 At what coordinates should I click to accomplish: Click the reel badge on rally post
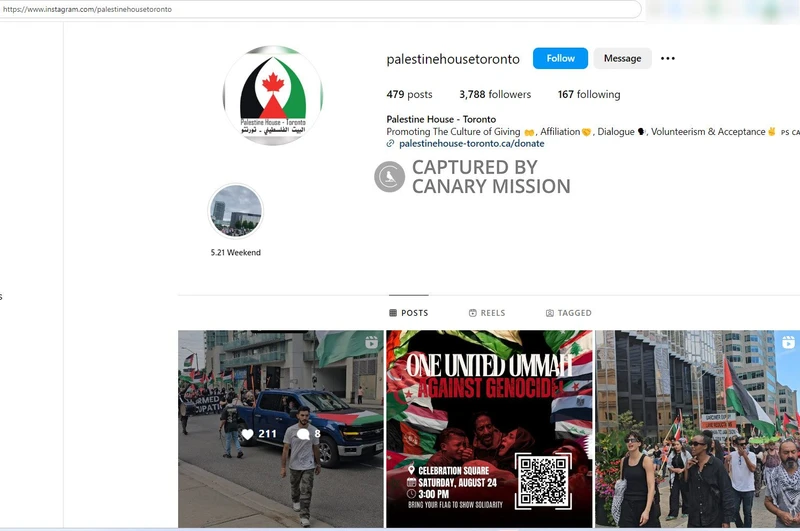788,342
